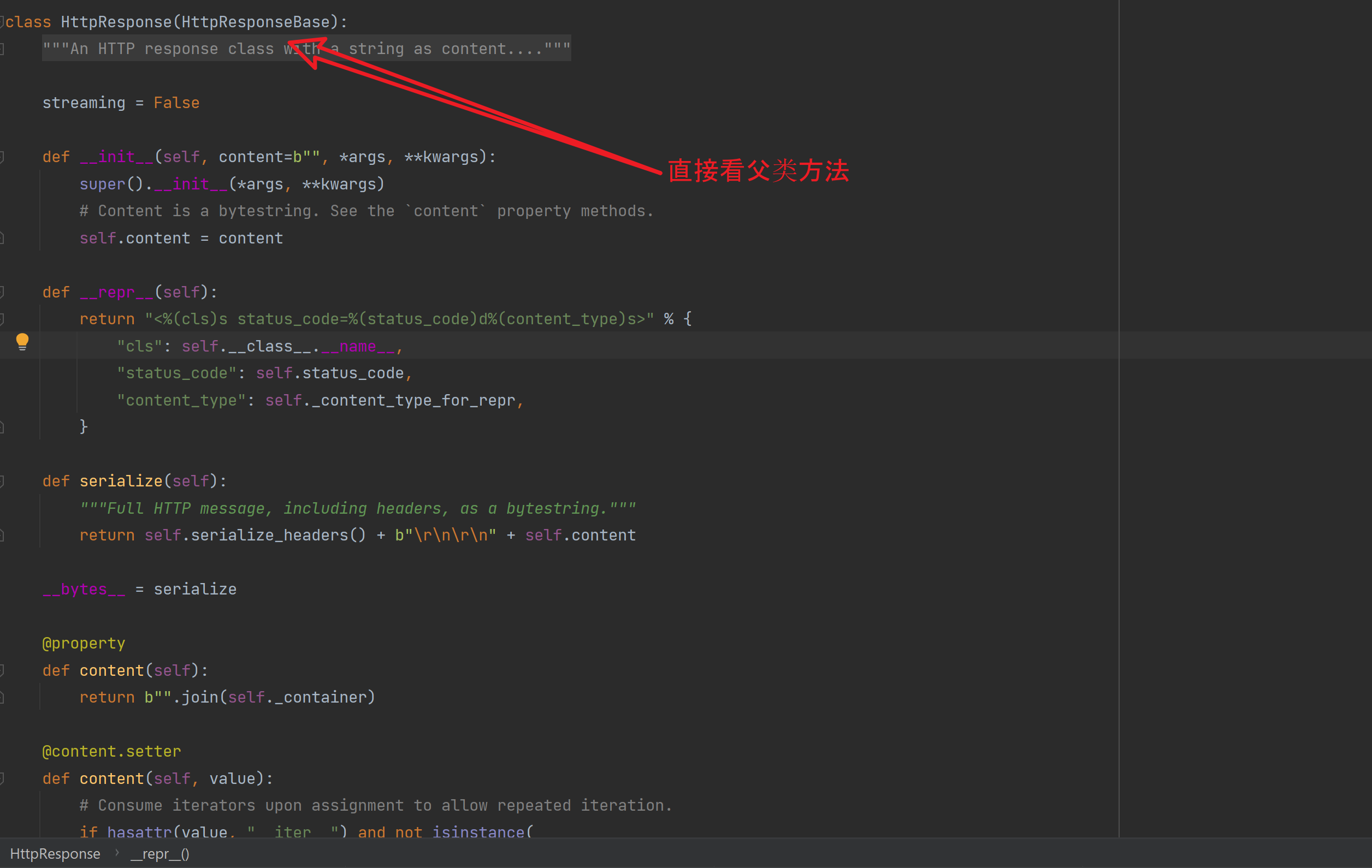Fold the __init__ method in gutter

2,157
